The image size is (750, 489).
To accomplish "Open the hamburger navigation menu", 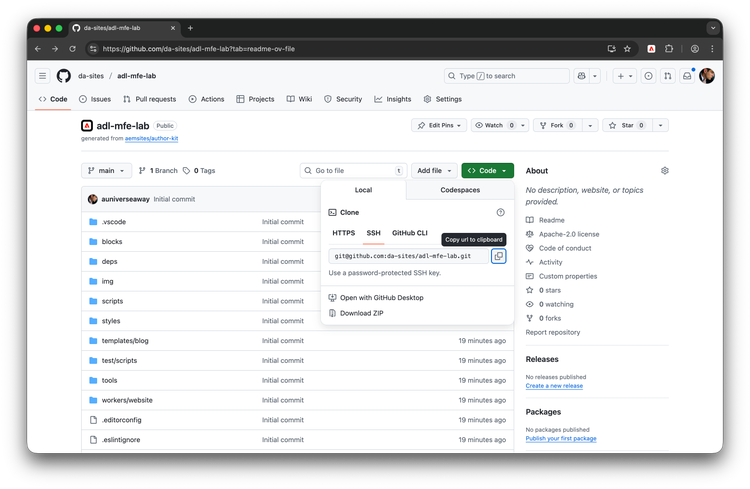I will [42, 76].
